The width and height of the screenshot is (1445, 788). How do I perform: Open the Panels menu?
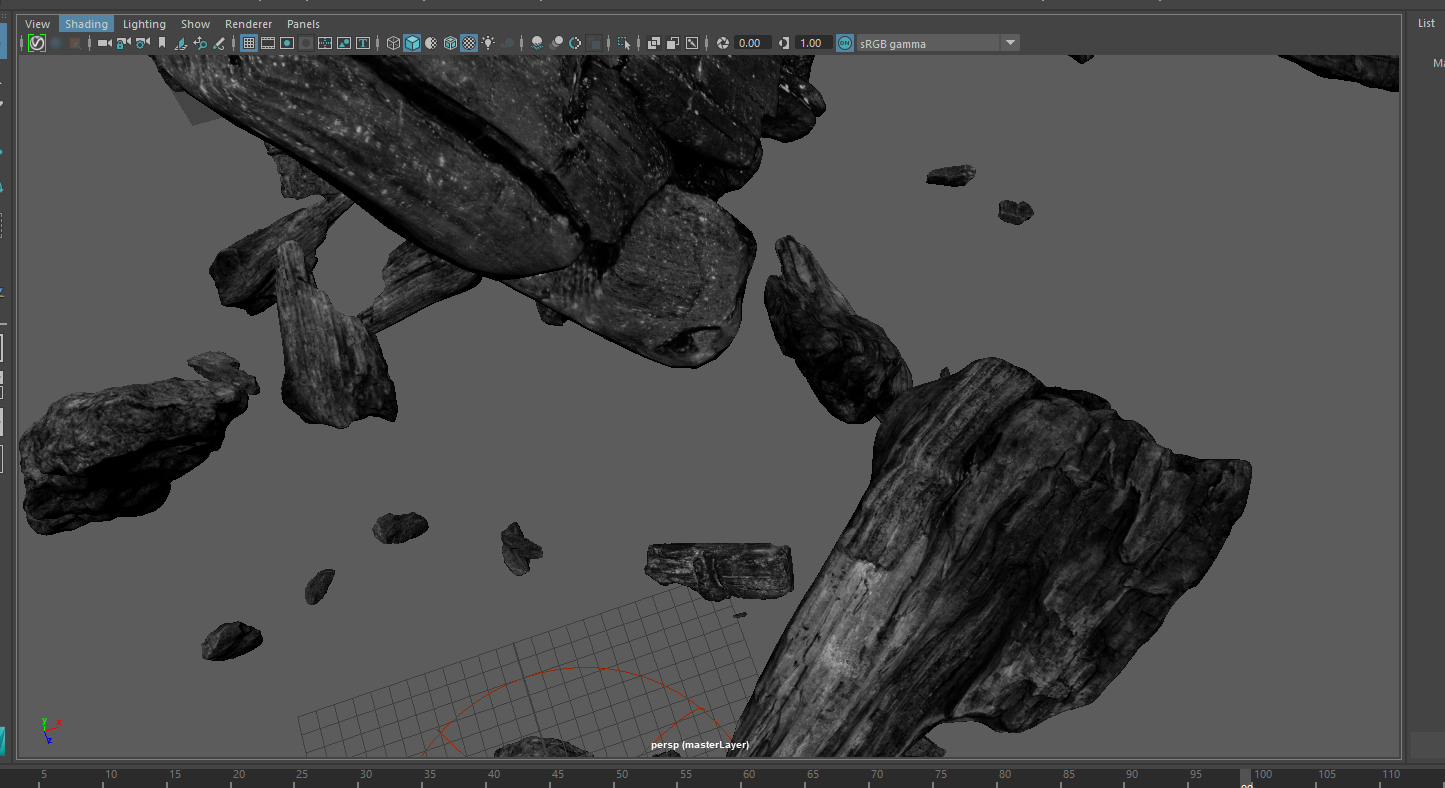pos(303,24)
